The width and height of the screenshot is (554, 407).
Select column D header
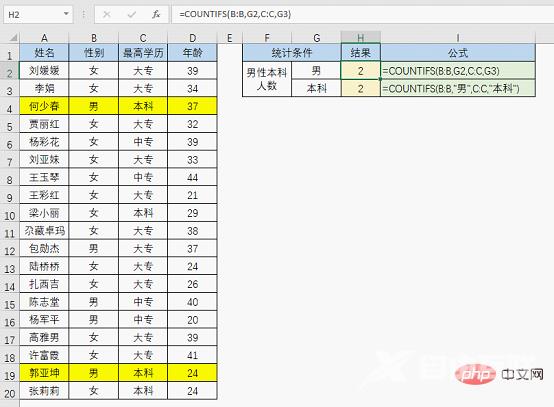(192, 38)
